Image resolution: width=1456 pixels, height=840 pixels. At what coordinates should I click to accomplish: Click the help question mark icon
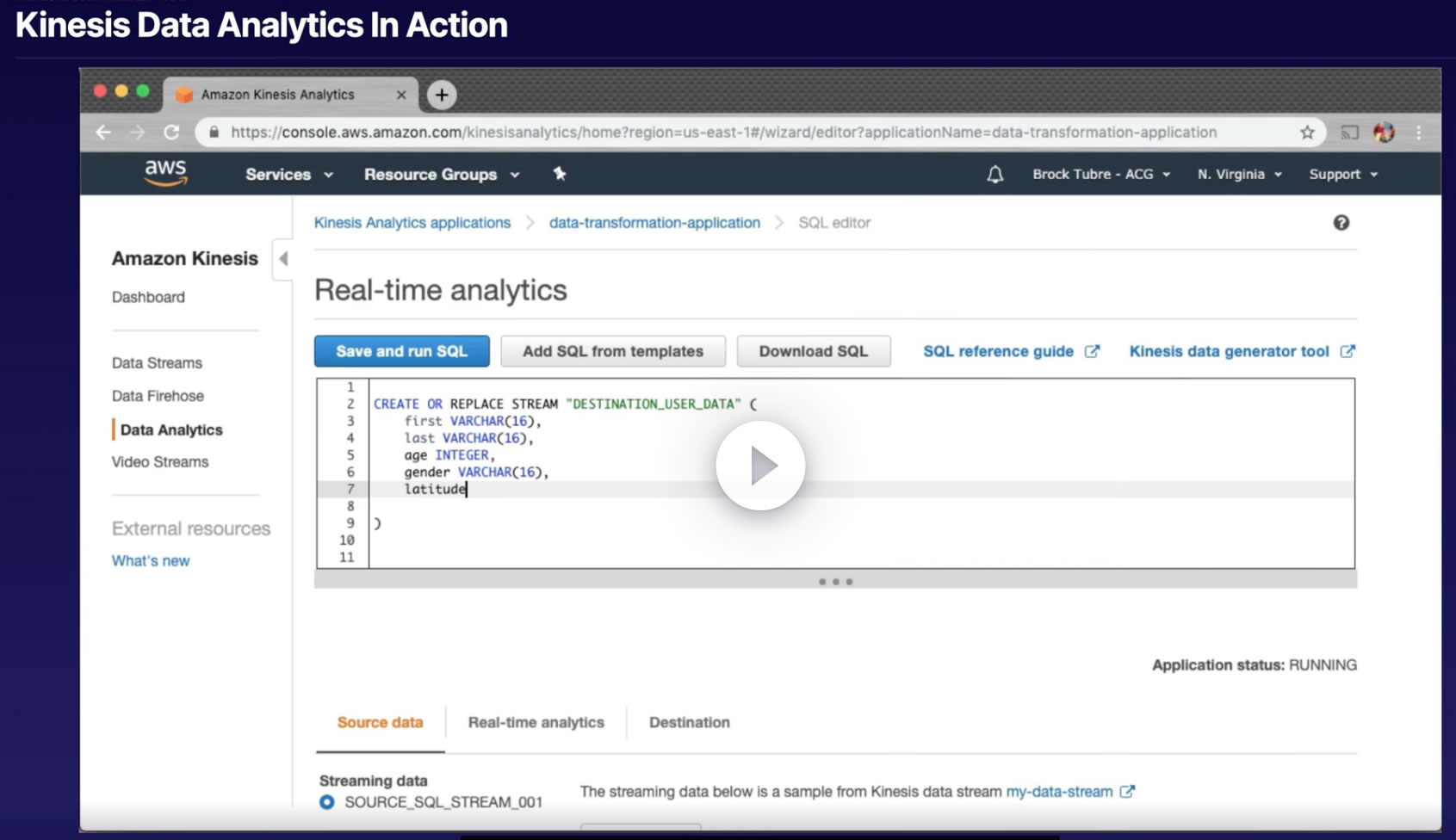pyautogui.click(x=1341, y=223)
